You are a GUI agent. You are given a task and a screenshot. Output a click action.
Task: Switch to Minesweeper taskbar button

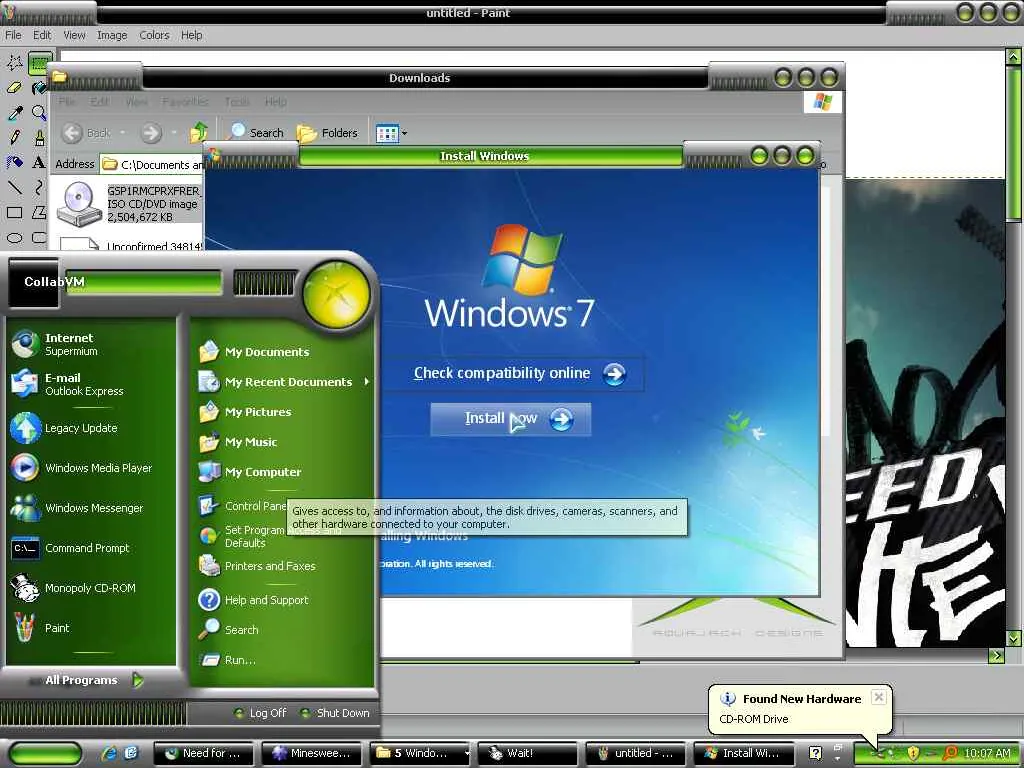pyautogui.click(x=312, y=753)
